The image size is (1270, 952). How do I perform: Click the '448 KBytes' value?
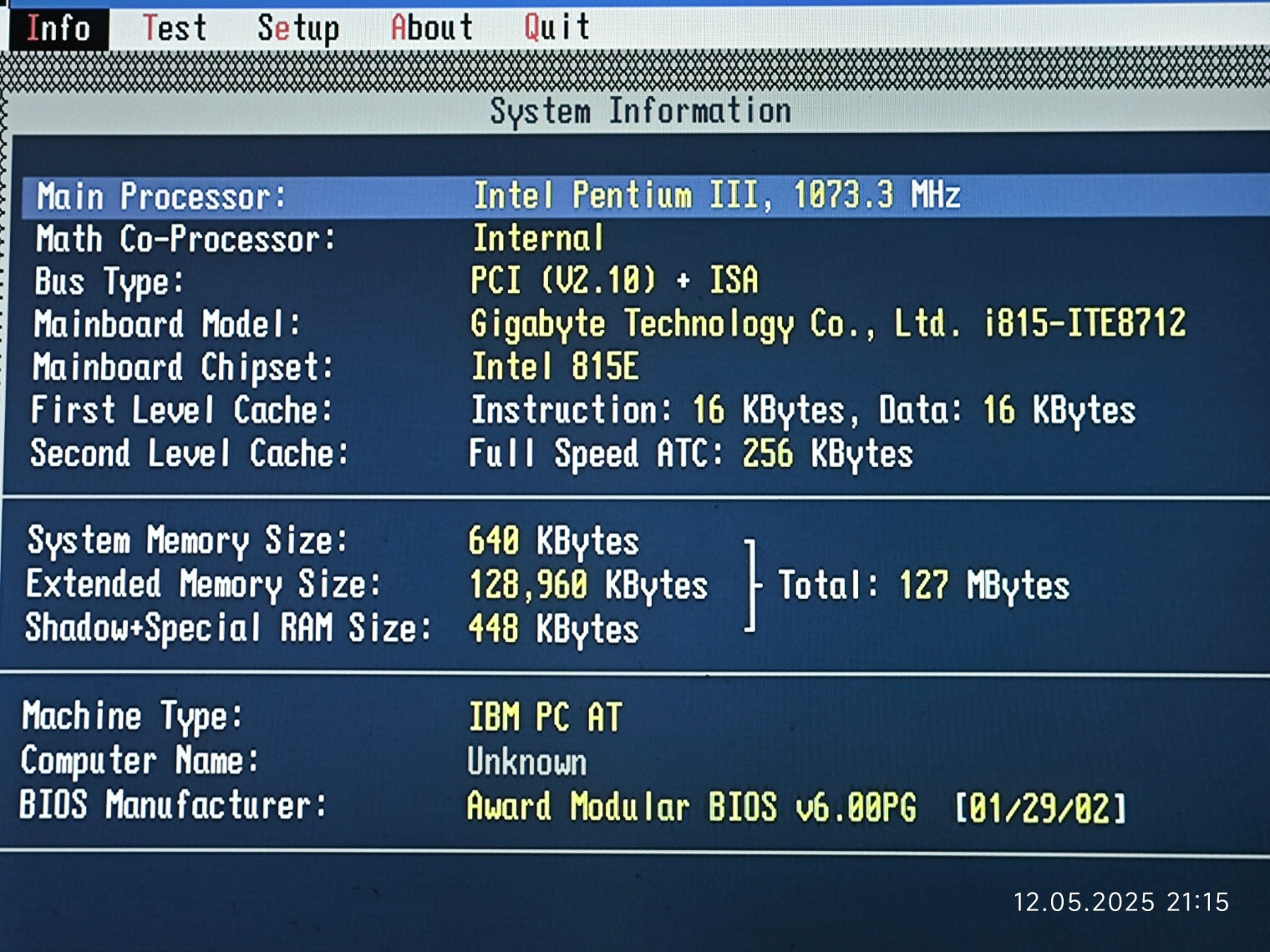[x=553, y=629]
